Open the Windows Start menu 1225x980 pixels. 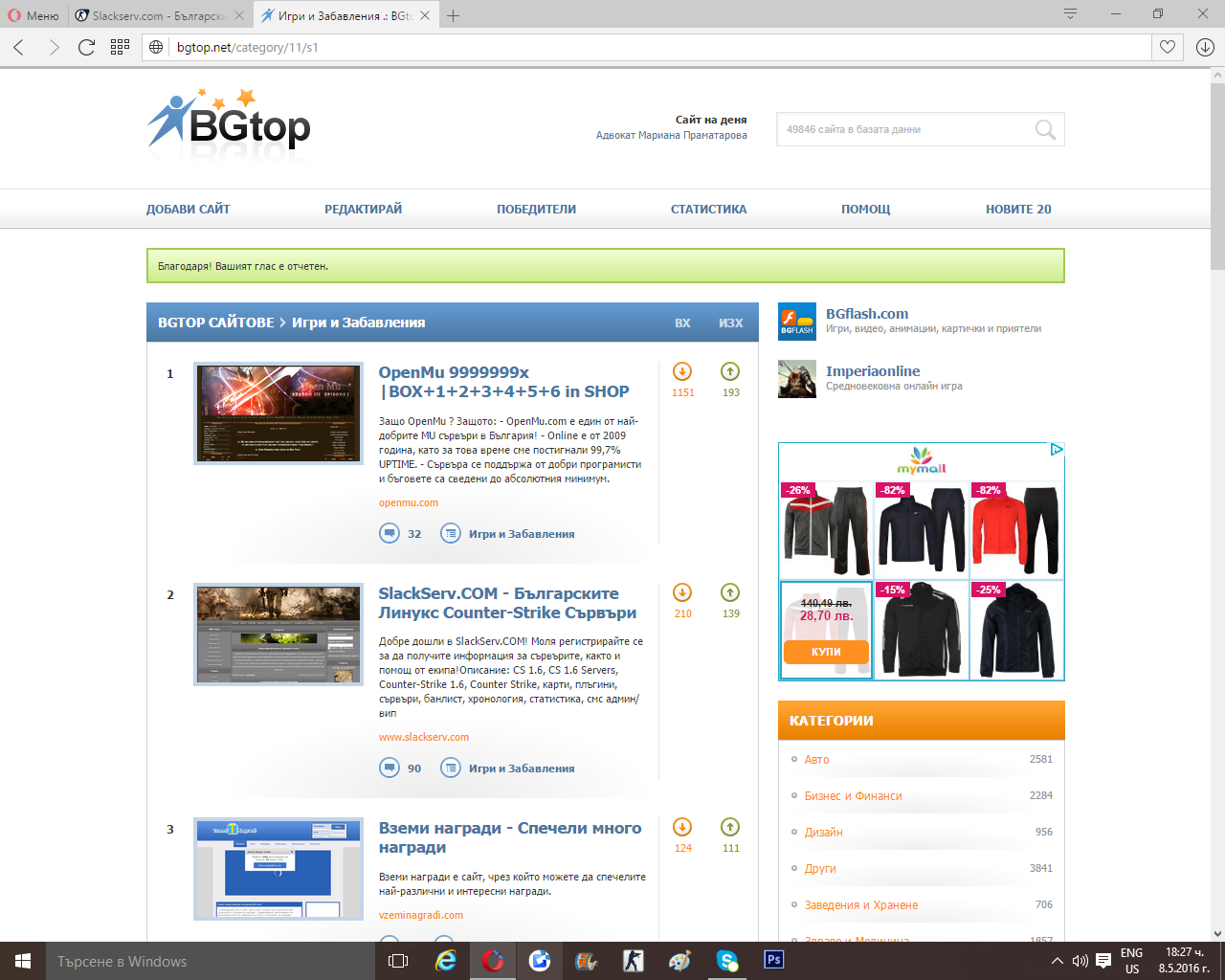pyautogui.click(x=23, y=961)
